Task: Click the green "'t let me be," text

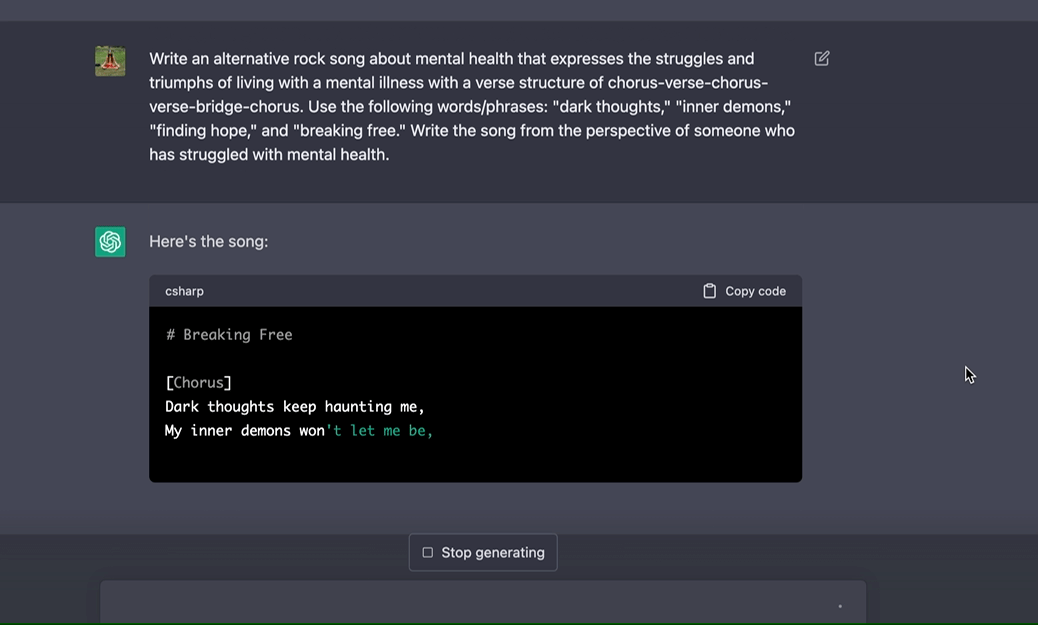Action: pos(380,431)
